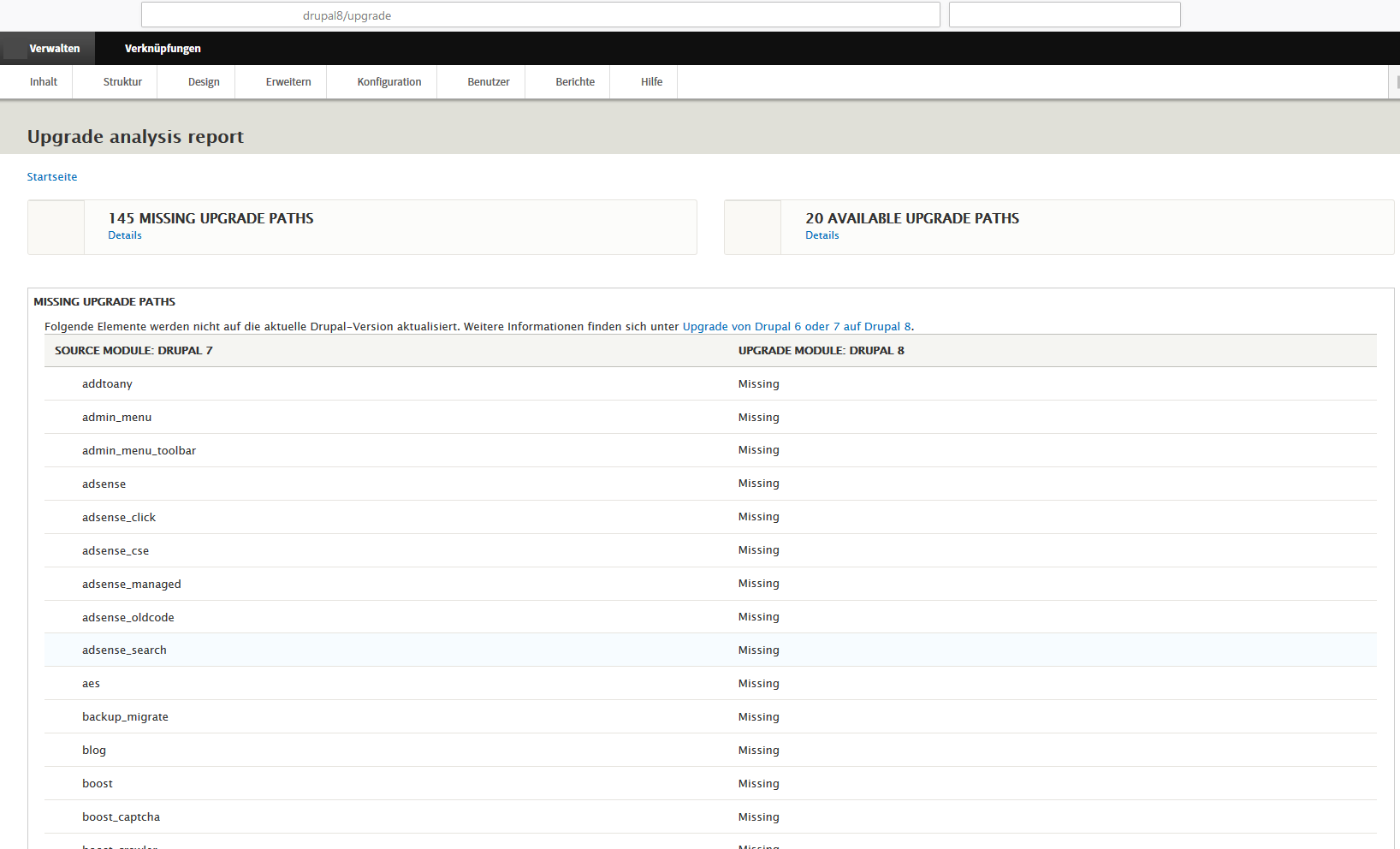Image resolution: width=1400 pixels, height=849 pixels.
Task: Open the Konfiguration admin menu
Action: 389,82
